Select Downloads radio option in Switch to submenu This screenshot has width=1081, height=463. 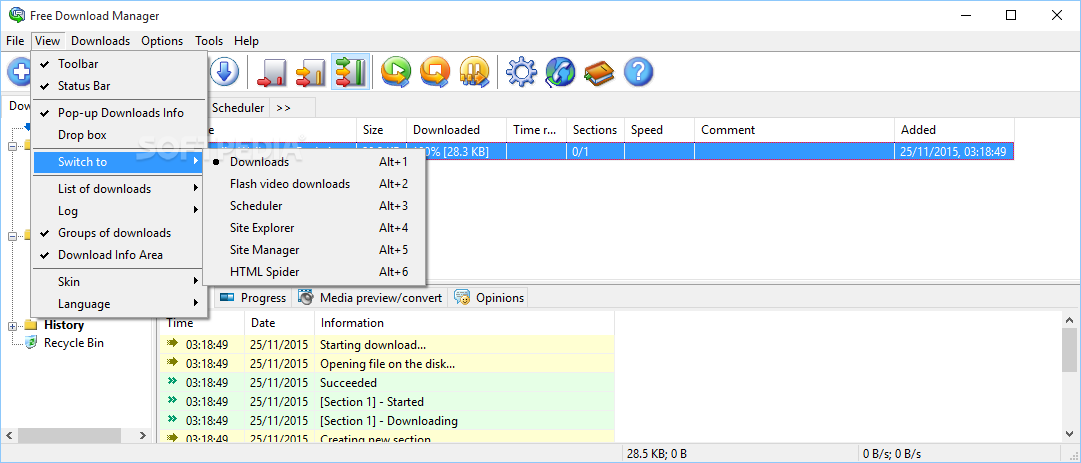coord(314,162)
